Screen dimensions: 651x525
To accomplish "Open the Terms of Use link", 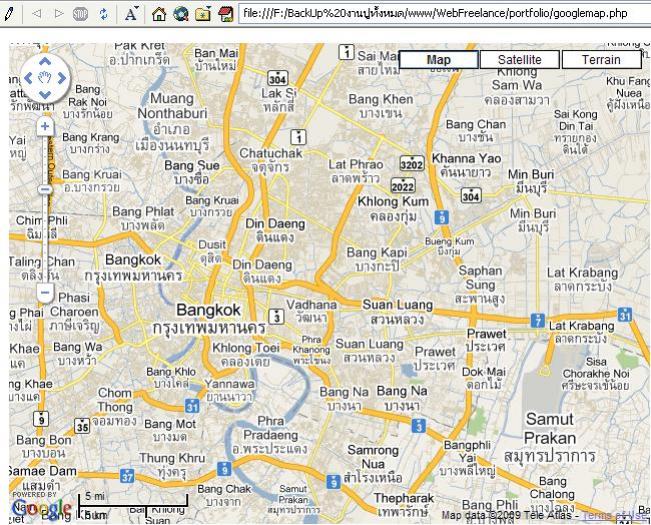I will click(615, 515).
